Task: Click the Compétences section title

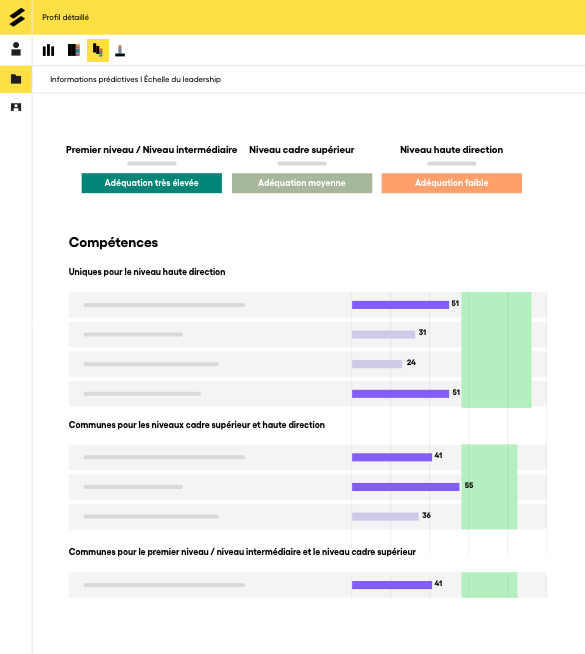Action: [x=113, y=242]
